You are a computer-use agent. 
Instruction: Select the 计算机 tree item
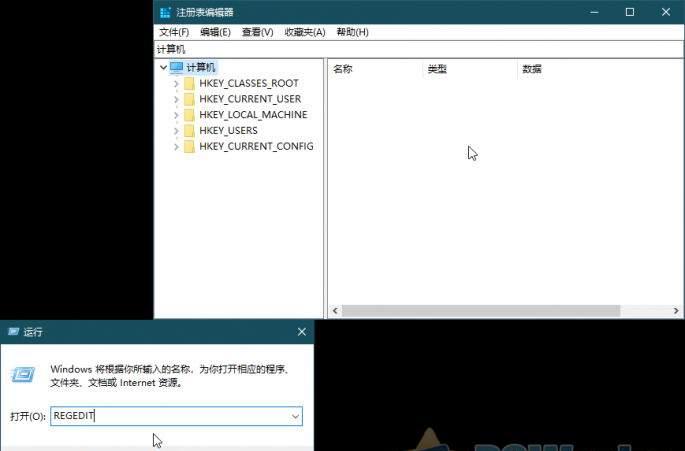click(x=201, y=67)
